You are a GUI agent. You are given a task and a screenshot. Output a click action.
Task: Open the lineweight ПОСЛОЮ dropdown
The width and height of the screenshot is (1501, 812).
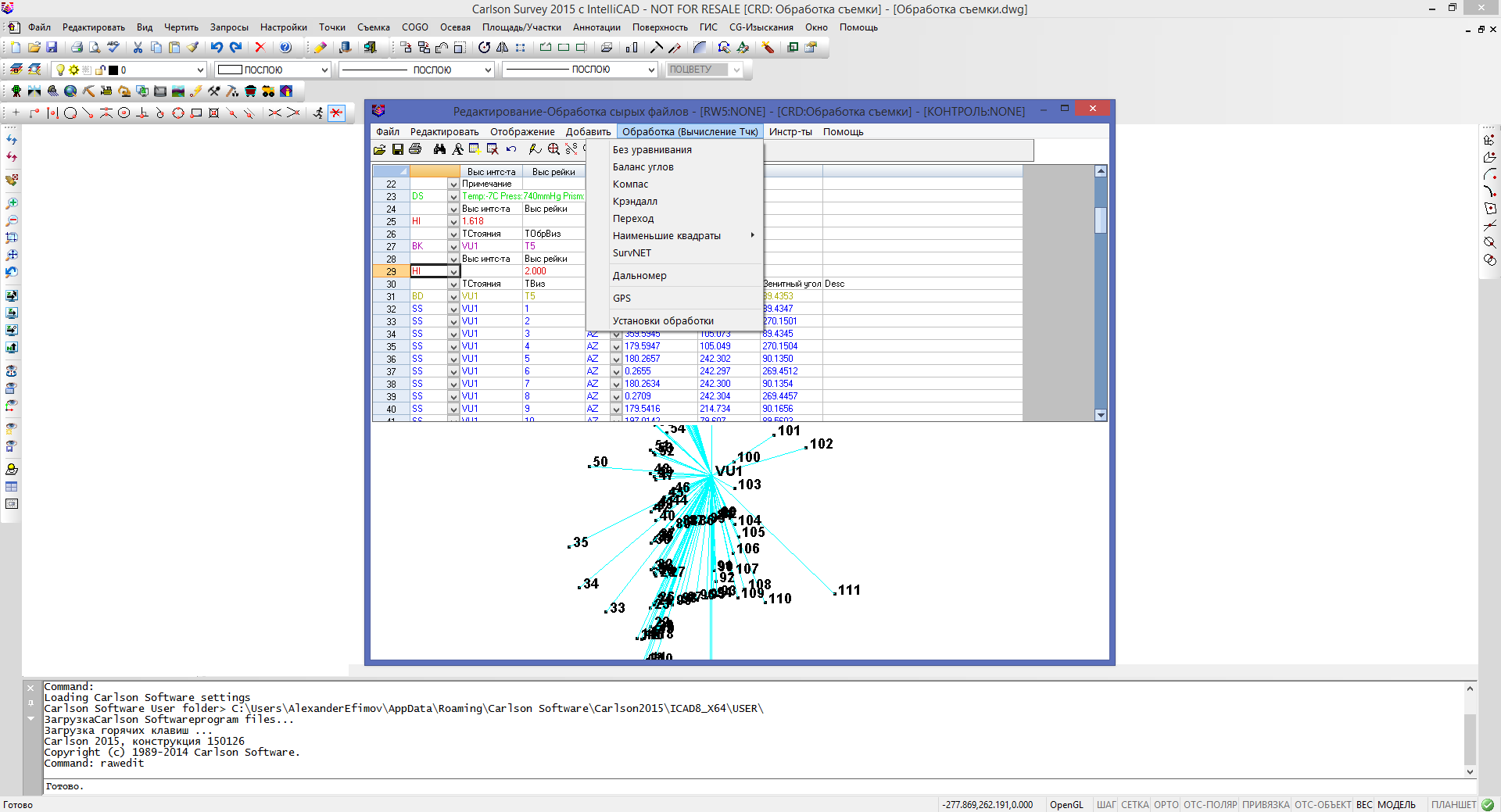pyautogui.click(x=650, y=70)
